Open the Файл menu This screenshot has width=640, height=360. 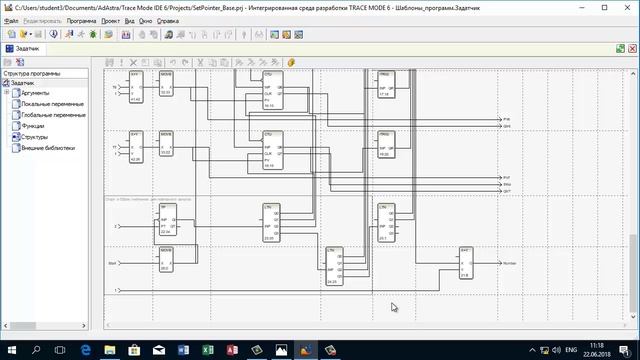11,21
